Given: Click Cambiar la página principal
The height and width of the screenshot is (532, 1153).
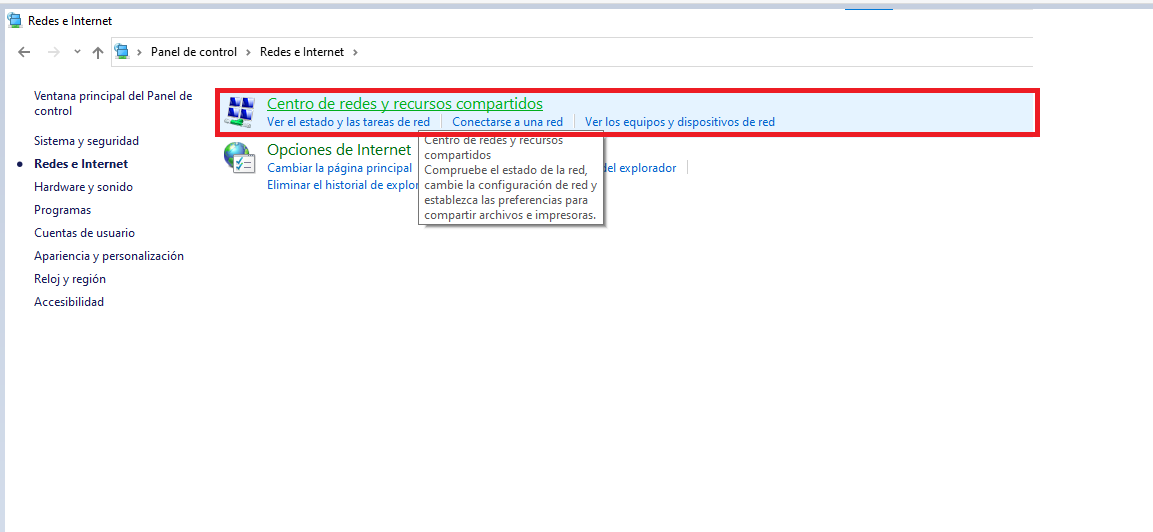Looking at the screenshot, I should point(340,168).
